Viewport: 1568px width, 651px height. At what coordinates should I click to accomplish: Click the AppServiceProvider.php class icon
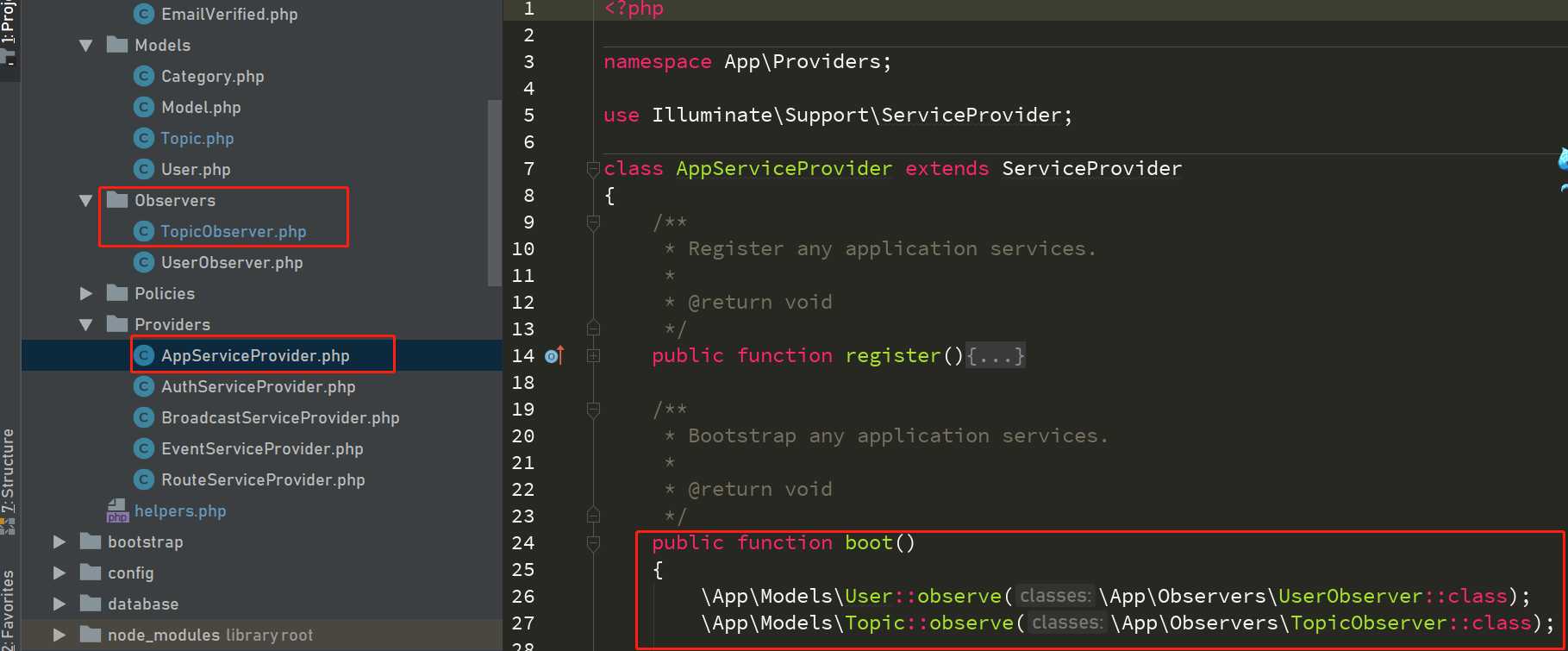click(144, 355)
